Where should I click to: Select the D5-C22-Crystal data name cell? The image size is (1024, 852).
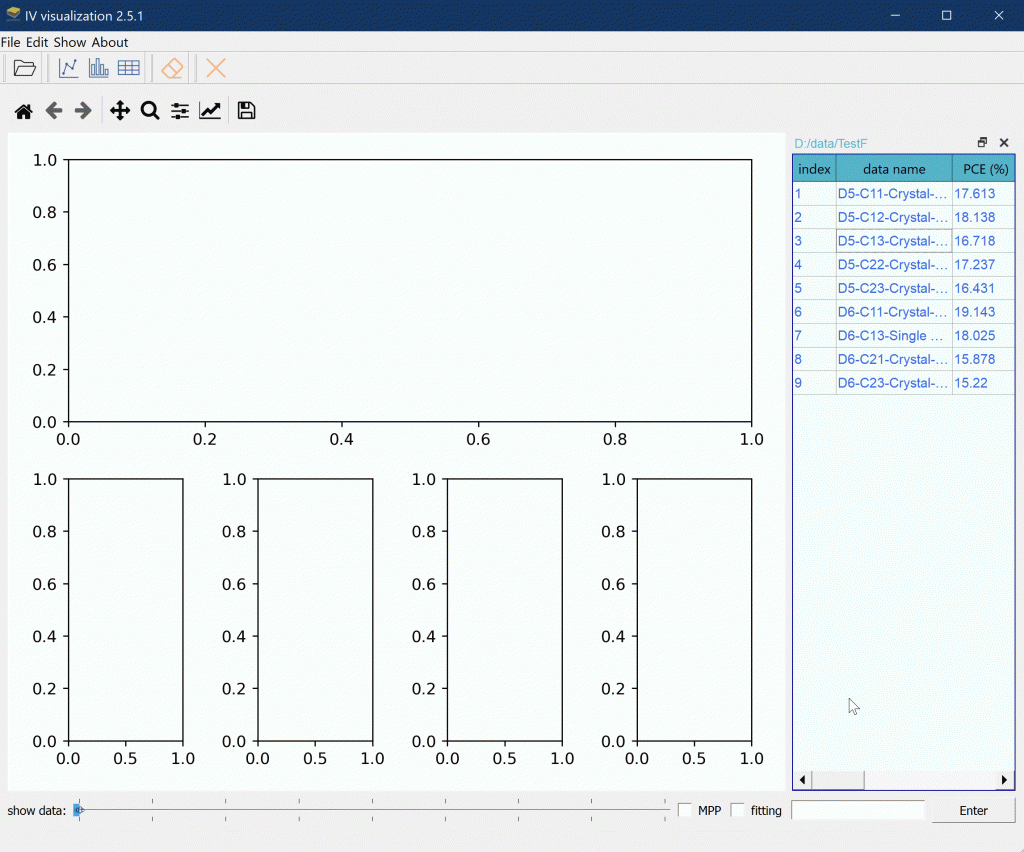point(894,264)
